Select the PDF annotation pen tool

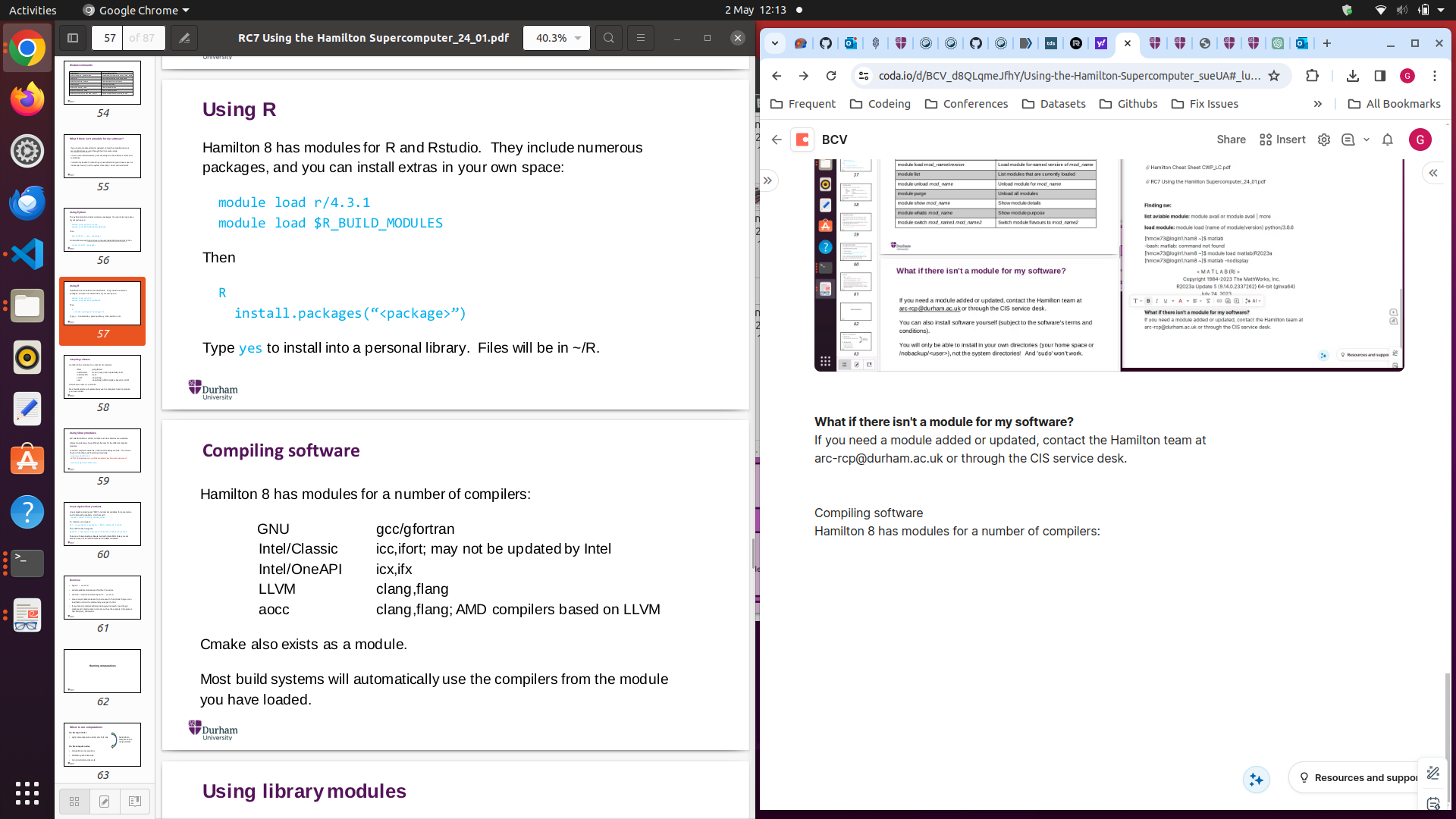click(x=183, y=38)
